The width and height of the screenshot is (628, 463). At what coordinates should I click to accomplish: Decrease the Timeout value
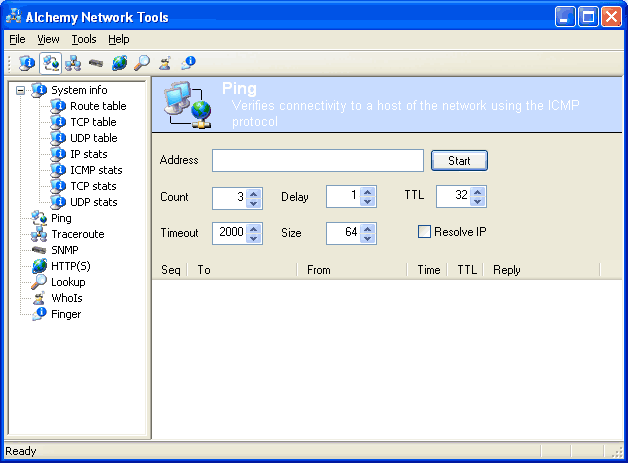pos(254,238)
